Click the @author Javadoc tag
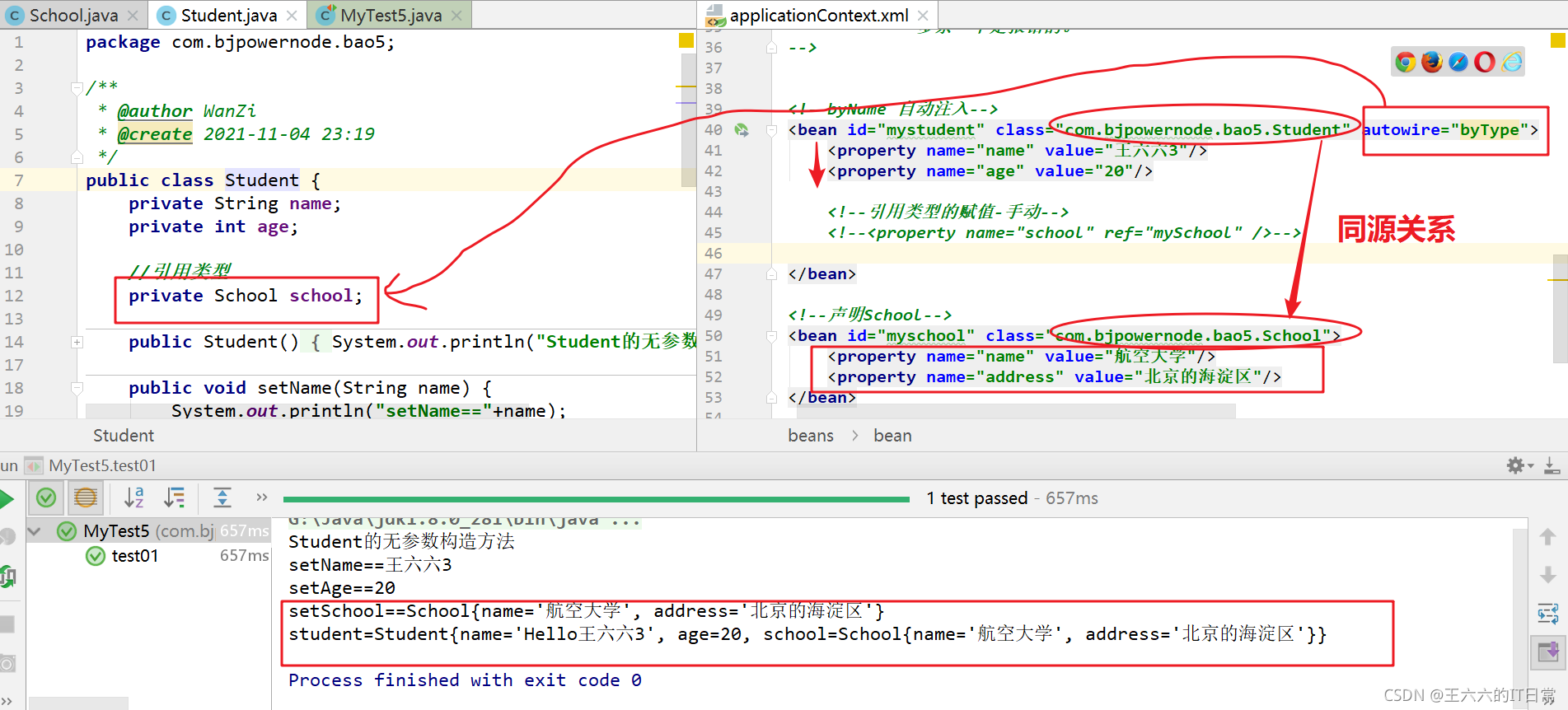 pos(155,111)
